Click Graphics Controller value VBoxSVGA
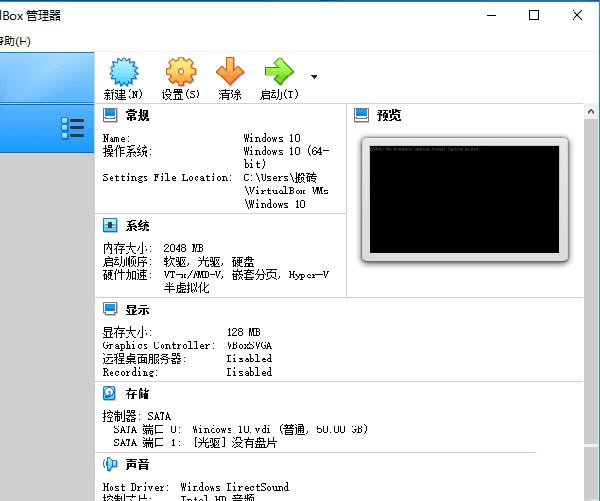Viewport: 600px width, 501px height. (249, 345)
